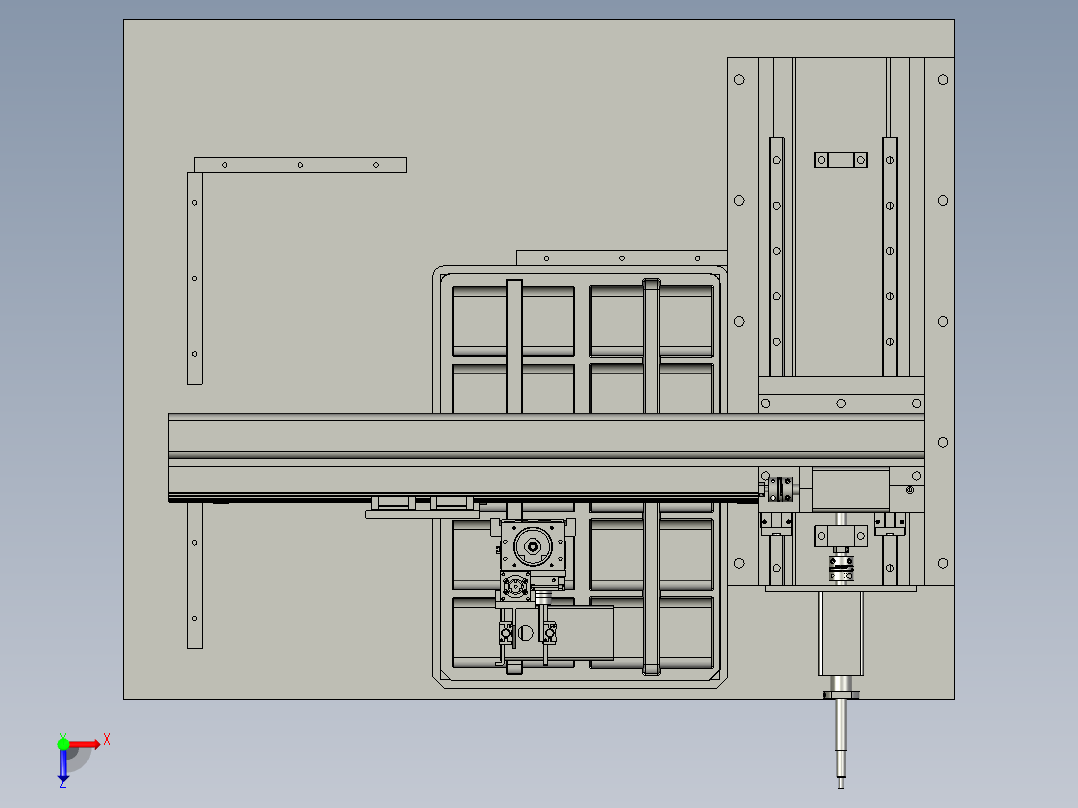Click the blue Z axis arrow of triad
Viewport: 1078px width, 808px height.
(63, 765)
